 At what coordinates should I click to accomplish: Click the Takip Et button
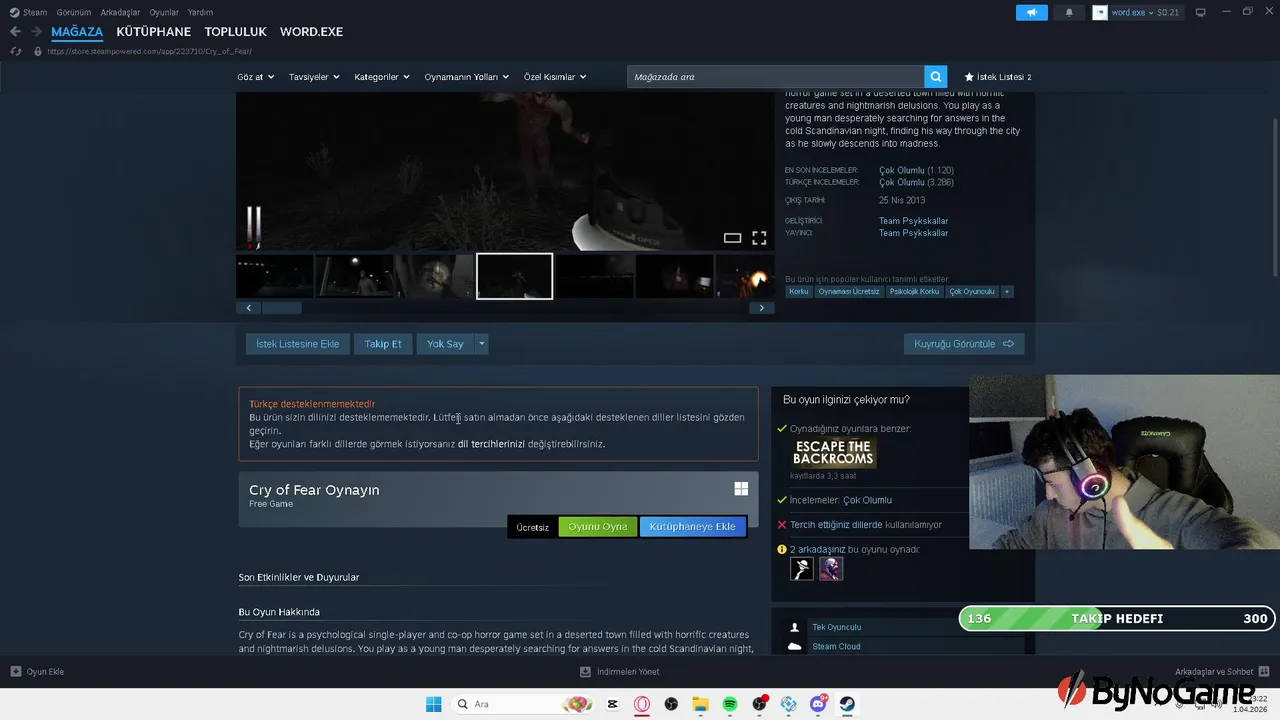[x=383, y=344]
